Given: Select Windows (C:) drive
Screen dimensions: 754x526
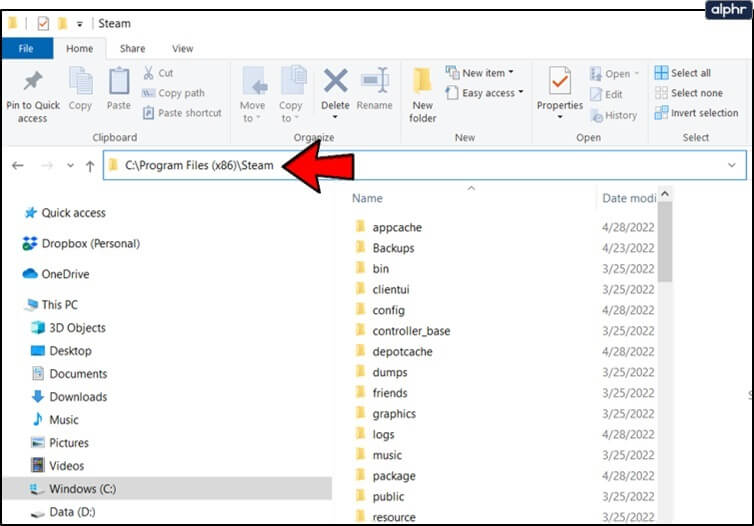Looking at the screenshot, I should pos(167,489).
